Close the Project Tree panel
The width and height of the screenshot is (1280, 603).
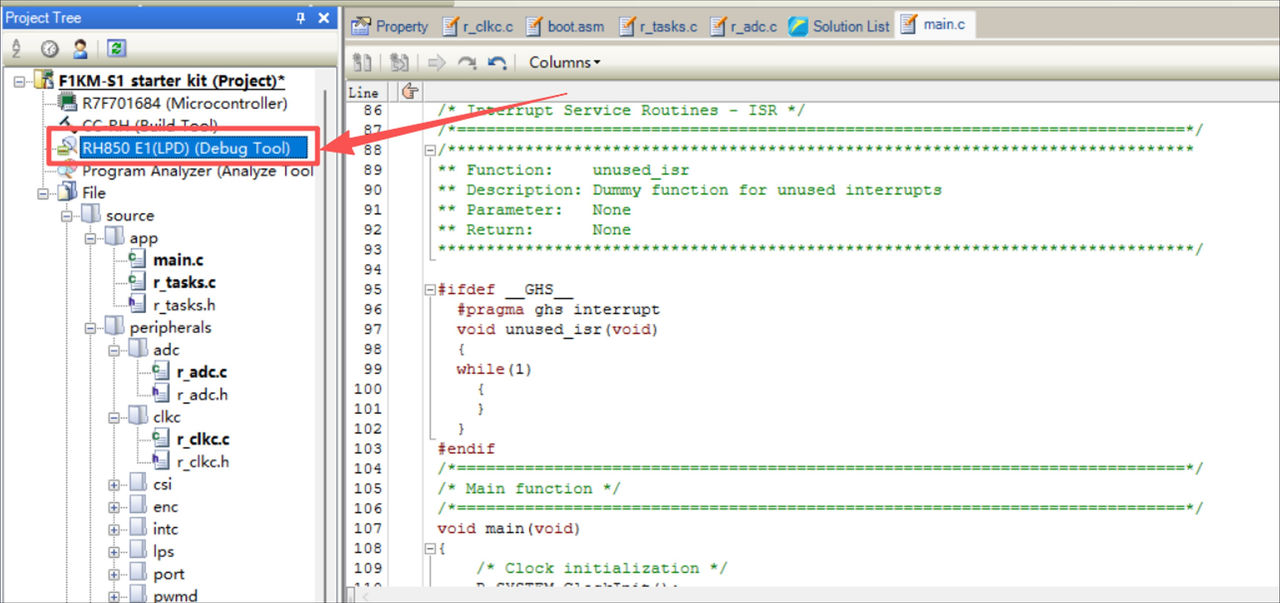coord(323,18)
